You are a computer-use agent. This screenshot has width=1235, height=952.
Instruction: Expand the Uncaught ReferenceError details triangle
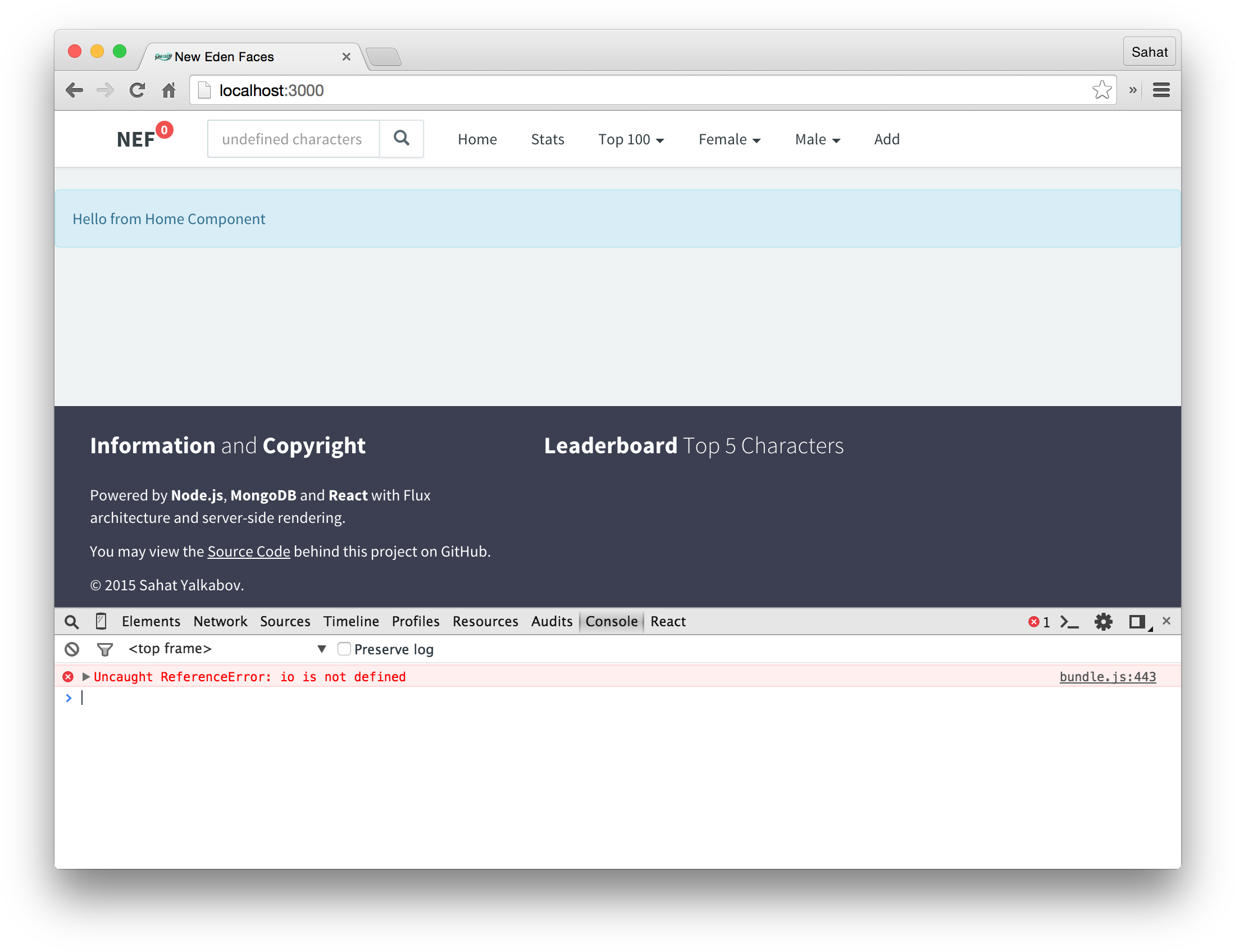[86, 677]
